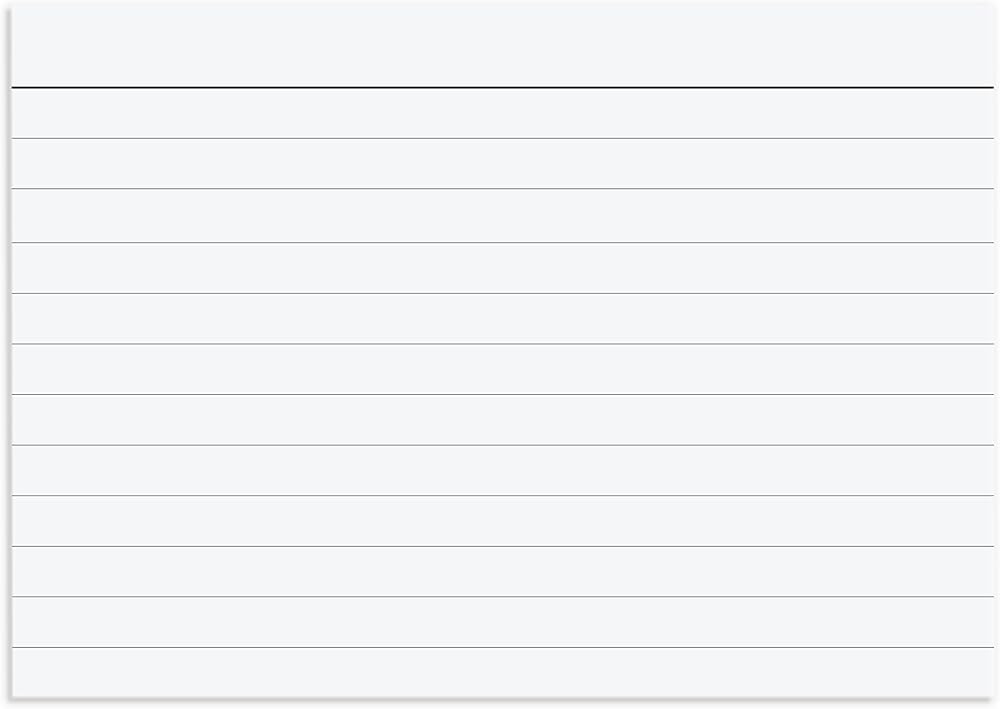Select the sixth ruled row below the header
Image resolution: width=1000 pixels, height=709 pixels.
click(x=502, y=369)
